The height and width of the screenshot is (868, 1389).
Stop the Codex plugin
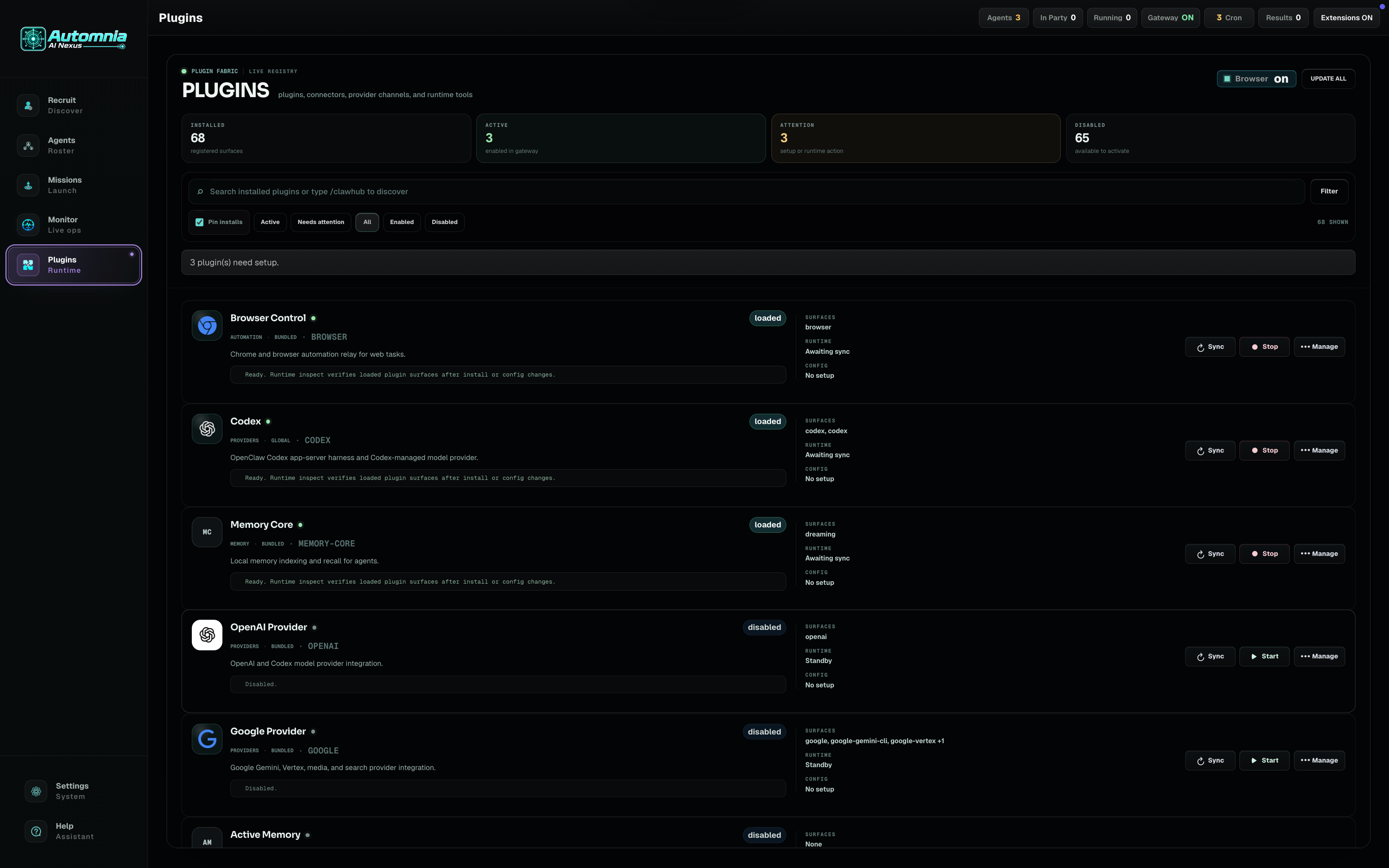pos(1265,451)
